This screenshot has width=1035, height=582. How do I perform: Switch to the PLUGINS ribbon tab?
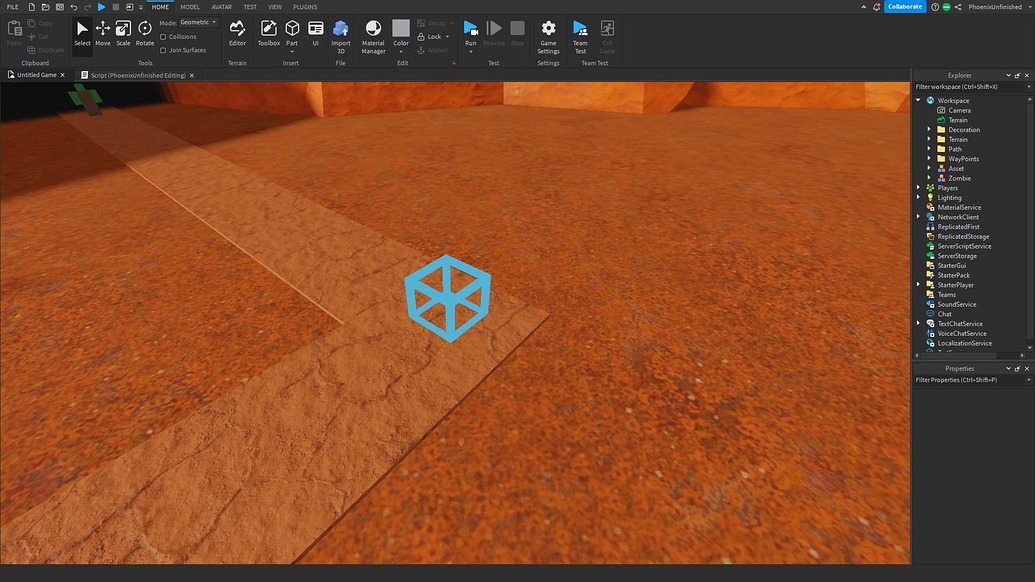(x=305, y=7)
